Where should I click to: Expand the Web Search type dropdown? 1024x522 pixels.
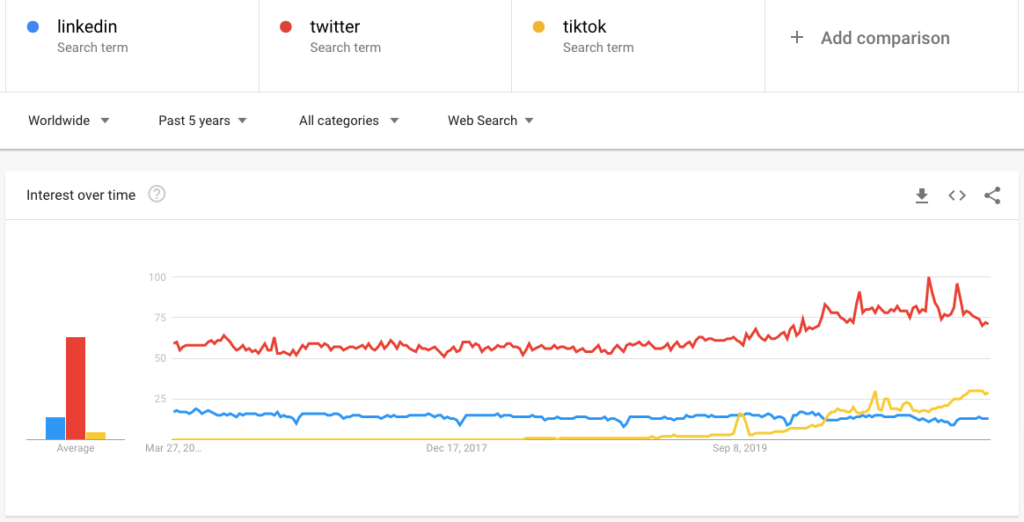[490, 121]
